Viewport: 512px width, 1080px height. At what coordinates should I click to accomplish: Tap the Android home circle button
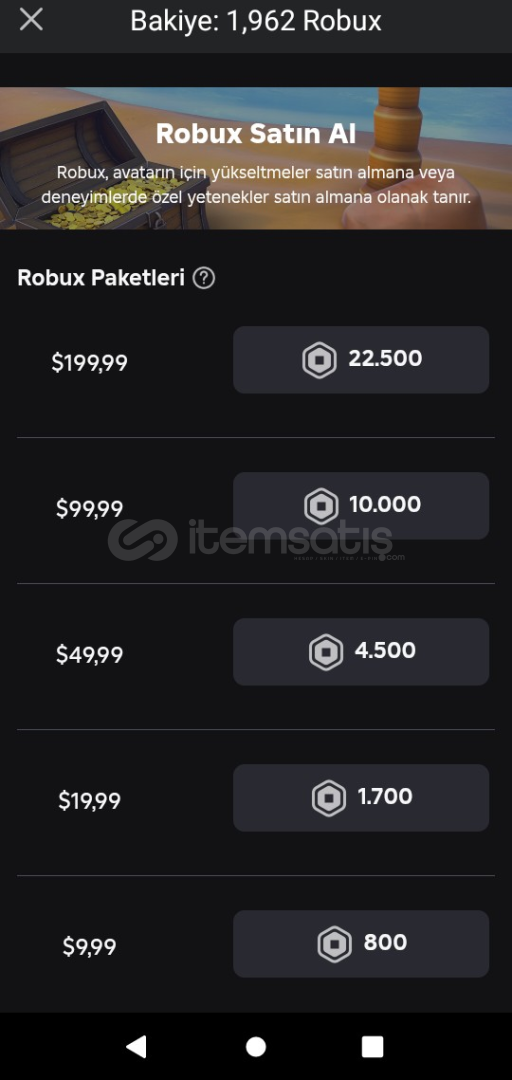[x=256, y=1046]
